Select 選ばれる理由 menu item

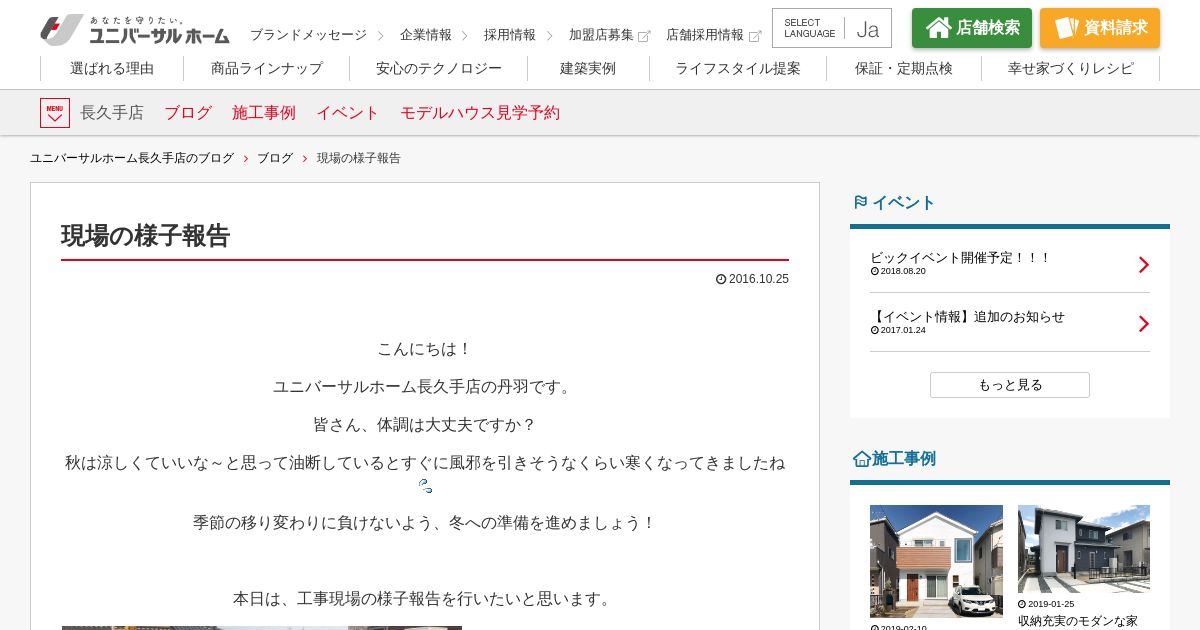112,69
